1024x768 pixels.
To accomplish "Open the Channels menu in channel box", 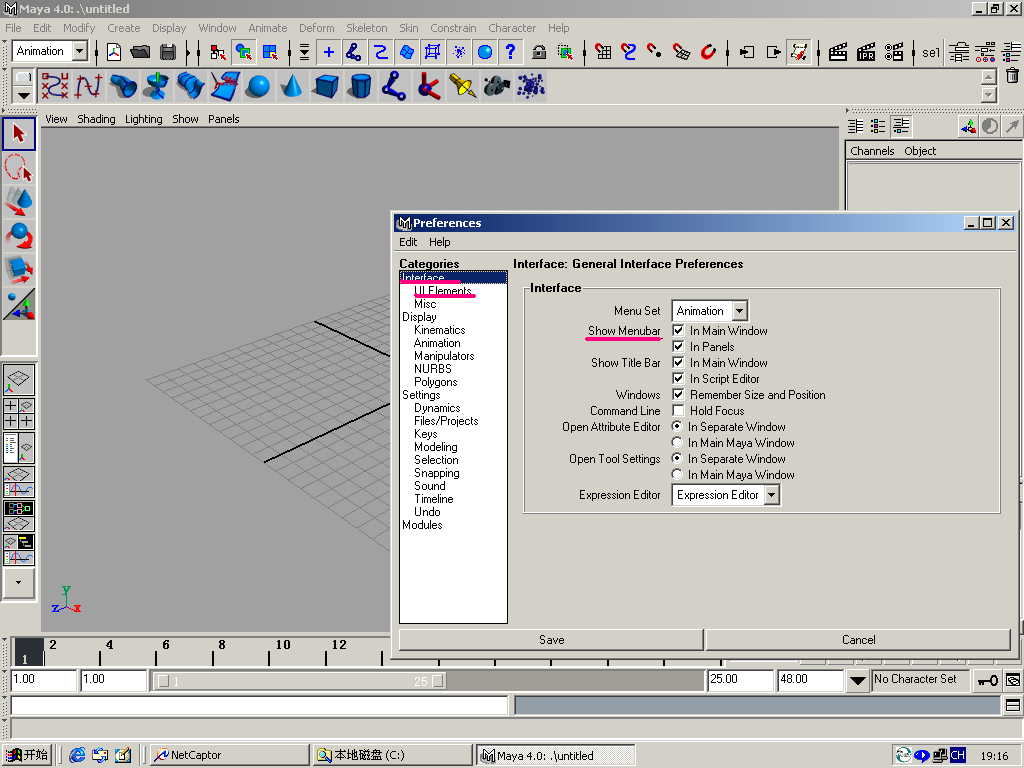I will [872, 151].
